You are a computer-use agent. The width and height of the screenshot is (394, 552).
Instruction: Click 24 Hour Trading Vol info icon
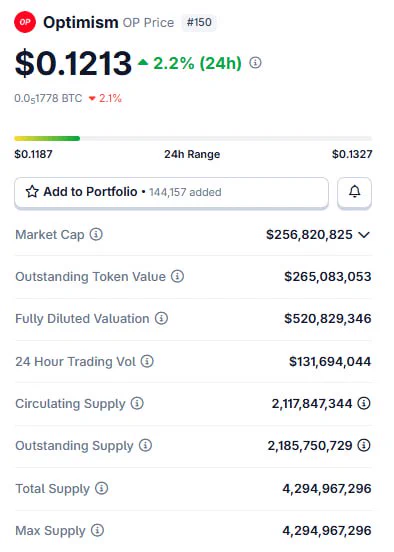(147, 361)
